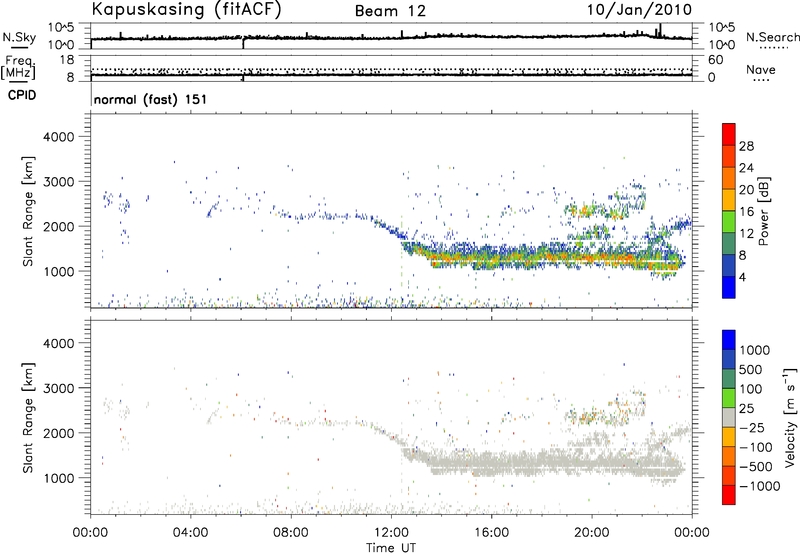The image size is (800, 554).
Task: Click the "4" value on Power scale
Action: (743, 277)
